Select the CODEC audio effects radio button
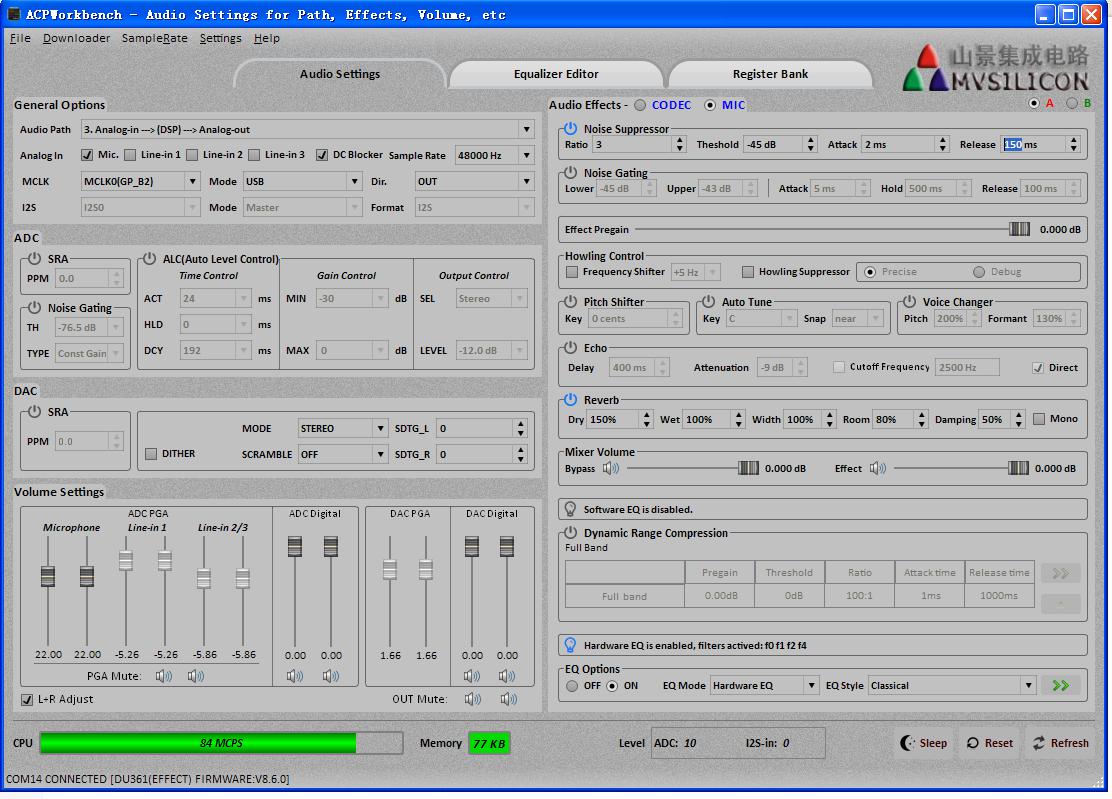Screen dimensions: 1112x799 640,105
